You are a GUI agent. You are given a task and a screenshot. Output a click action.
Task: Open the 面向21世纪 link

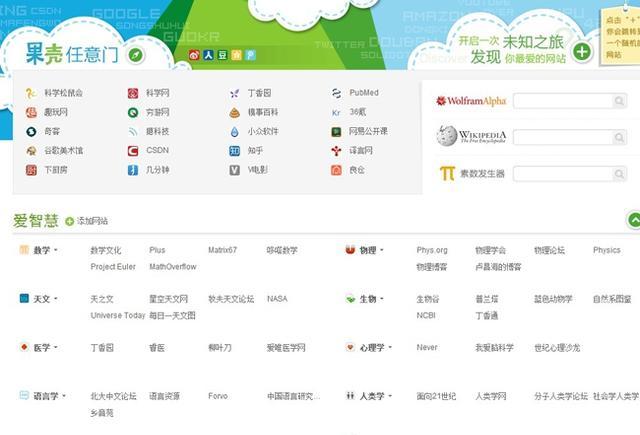click(436, 396)
